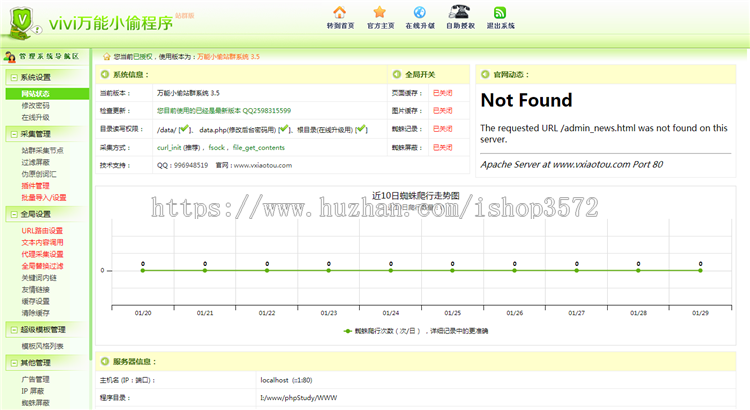Open 缓存设置 menu item
750x410 pixels.
coord(35,301)
